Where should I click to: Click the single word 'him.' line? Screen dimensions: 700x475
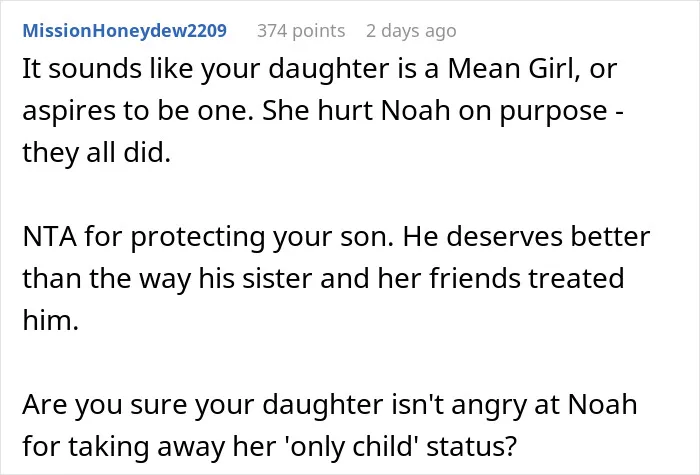[x=50, y=320]
